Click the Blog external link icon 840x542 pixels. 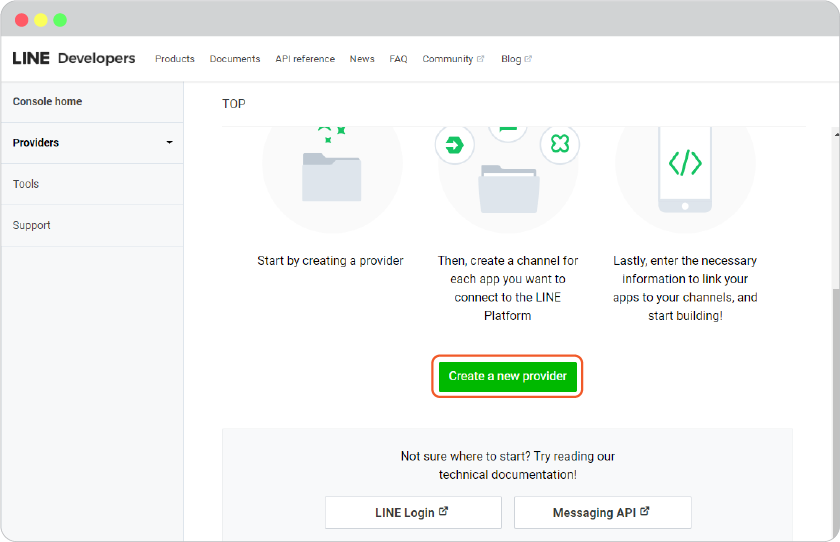coord(528,59)
